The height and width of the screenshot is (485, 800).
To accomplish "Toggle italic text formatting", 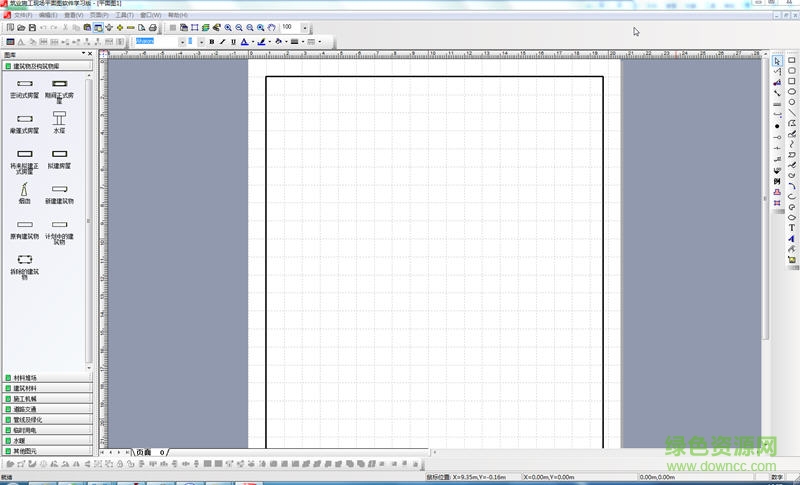I will 222,42.
